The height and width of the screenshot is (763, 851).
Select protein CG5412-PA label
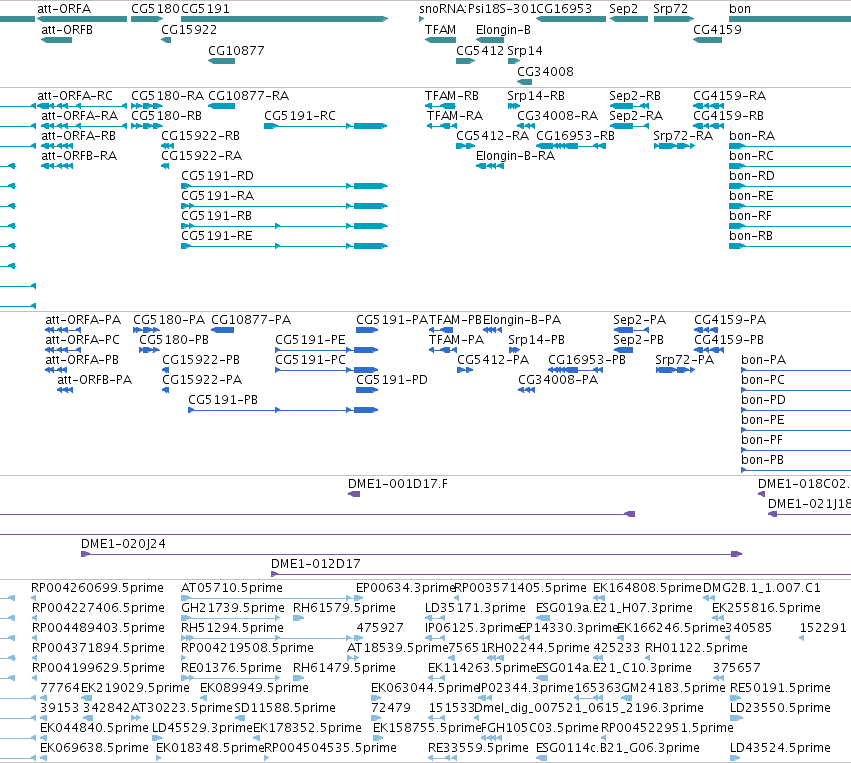pyautogui.click(x=492, y=360)
